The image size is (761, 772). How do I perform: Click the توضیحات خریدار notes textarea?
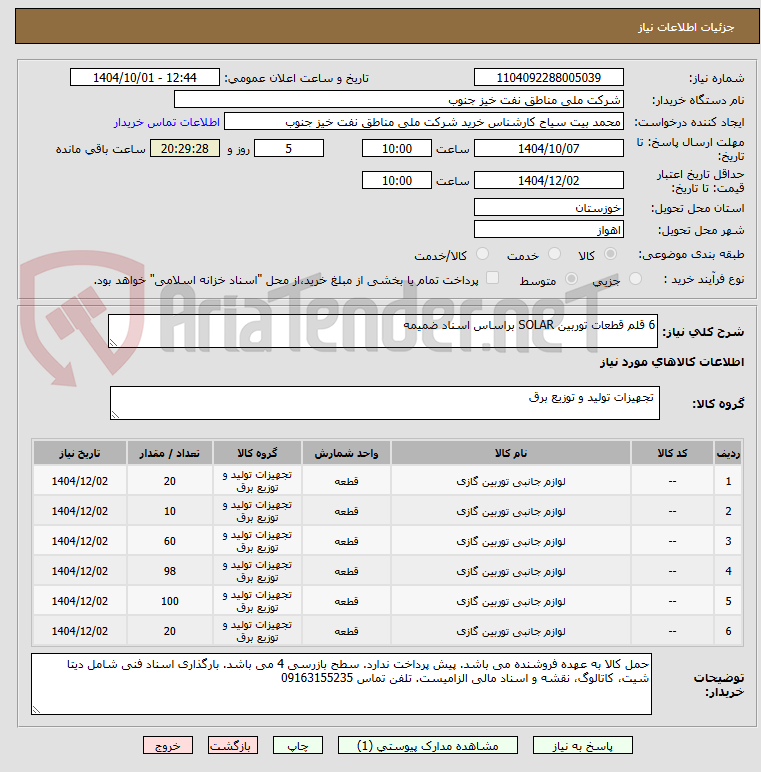[341, 684]
